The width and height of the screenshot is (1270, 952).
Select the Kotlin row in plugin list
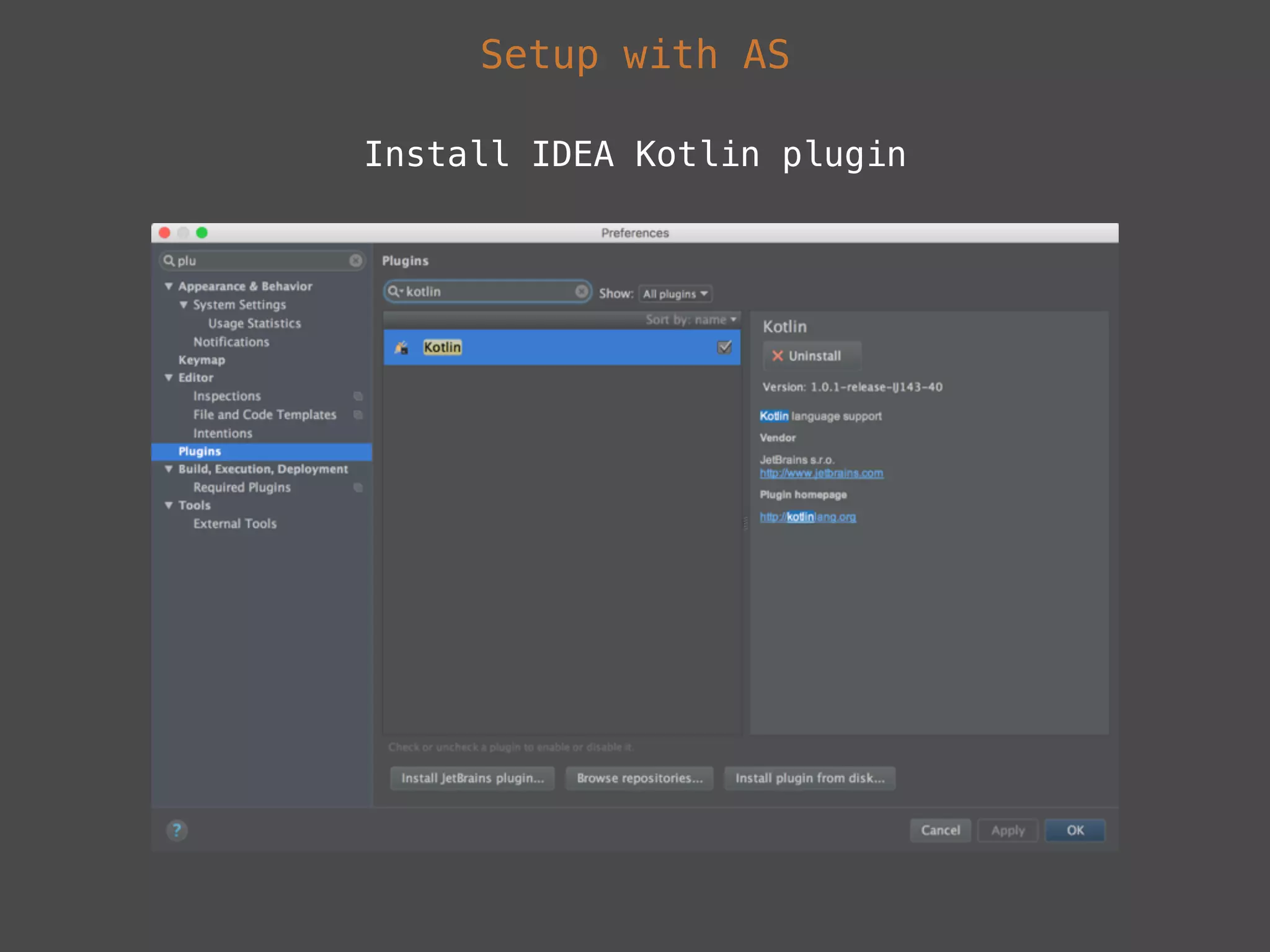coord(562,348)
